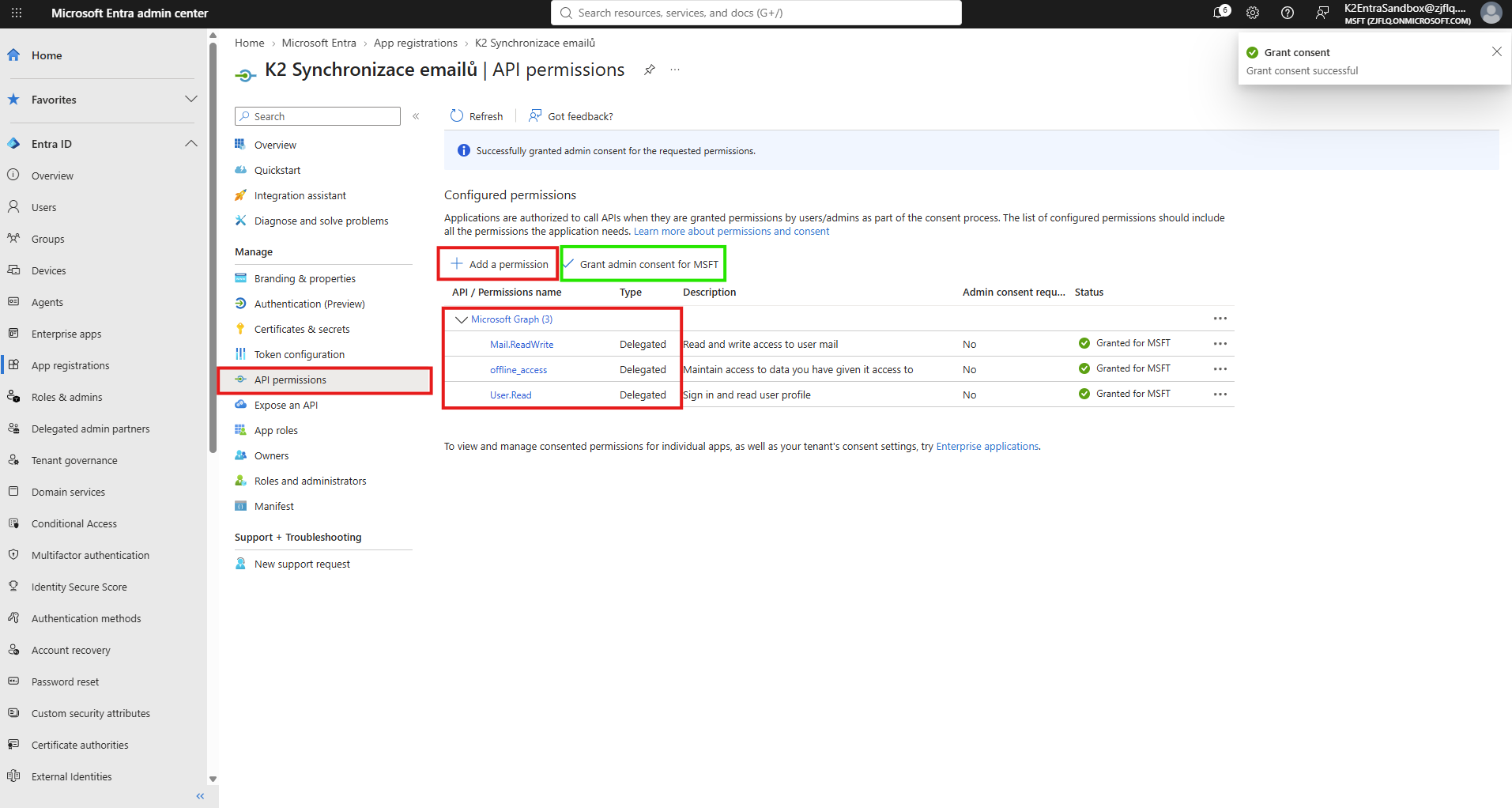Open more options for User.Read row

coord(1220,395)
